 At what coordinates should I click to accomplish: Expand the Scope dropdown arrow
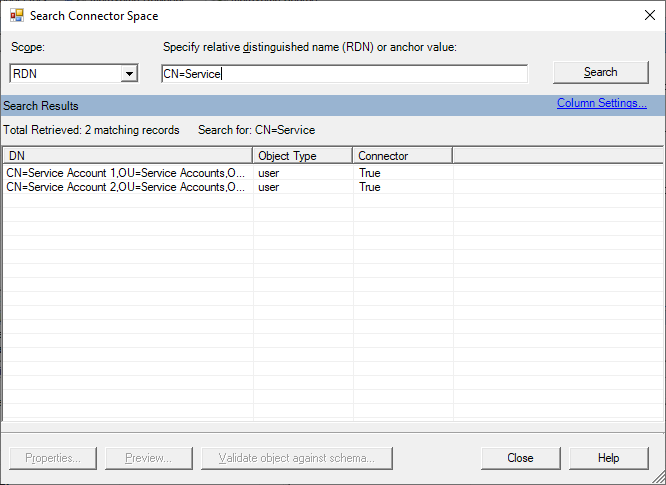pos(128,73)
